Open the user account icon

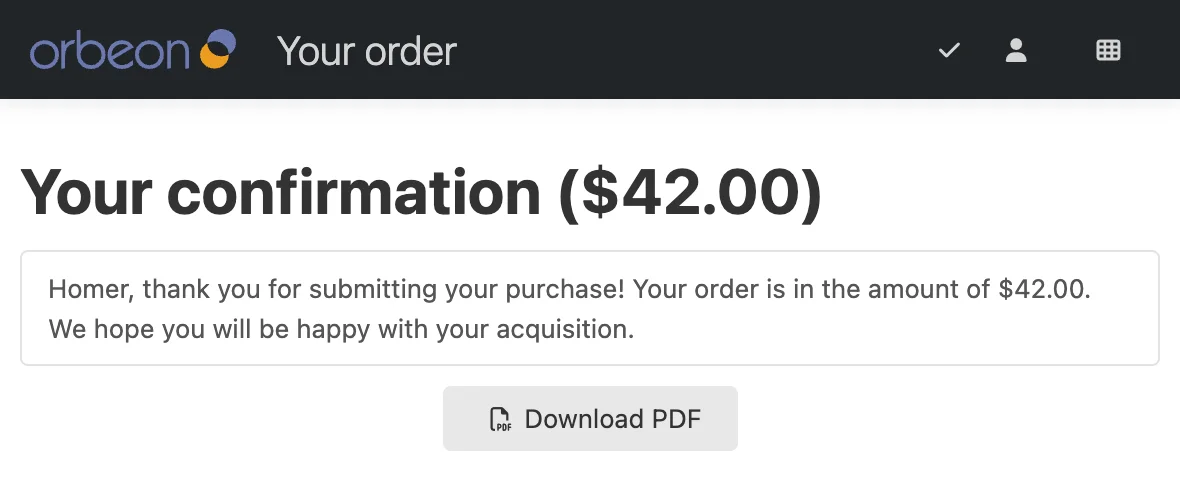click(x=1016, y=50)
